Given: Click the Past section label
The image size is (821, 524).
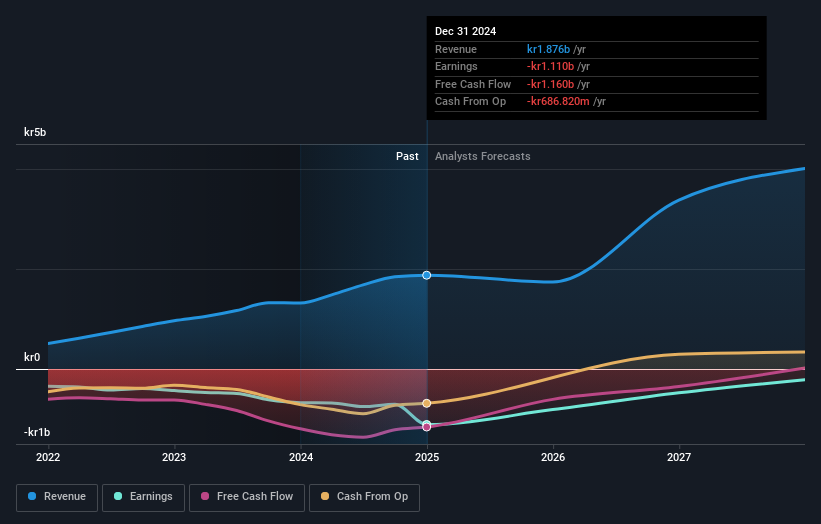Looking at the screenshot, I should click(x=407, y=156).
